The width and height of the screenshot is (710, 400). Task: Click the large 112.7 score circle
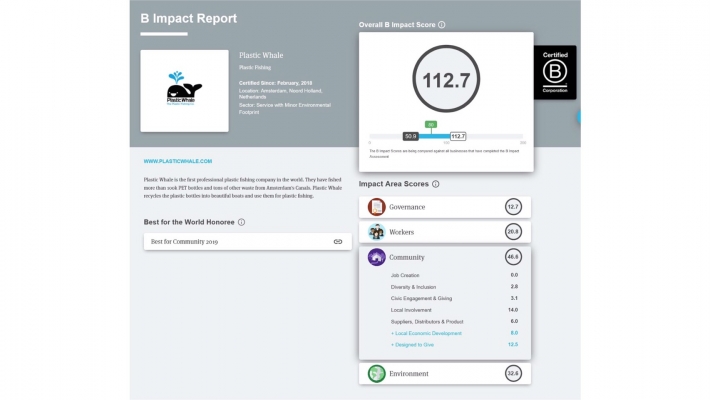445,79
